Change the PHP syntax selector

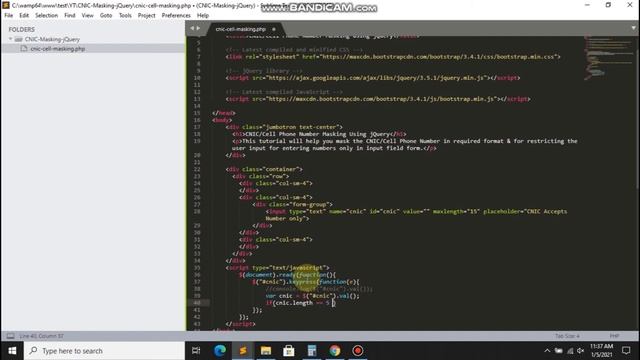point(614,336)
